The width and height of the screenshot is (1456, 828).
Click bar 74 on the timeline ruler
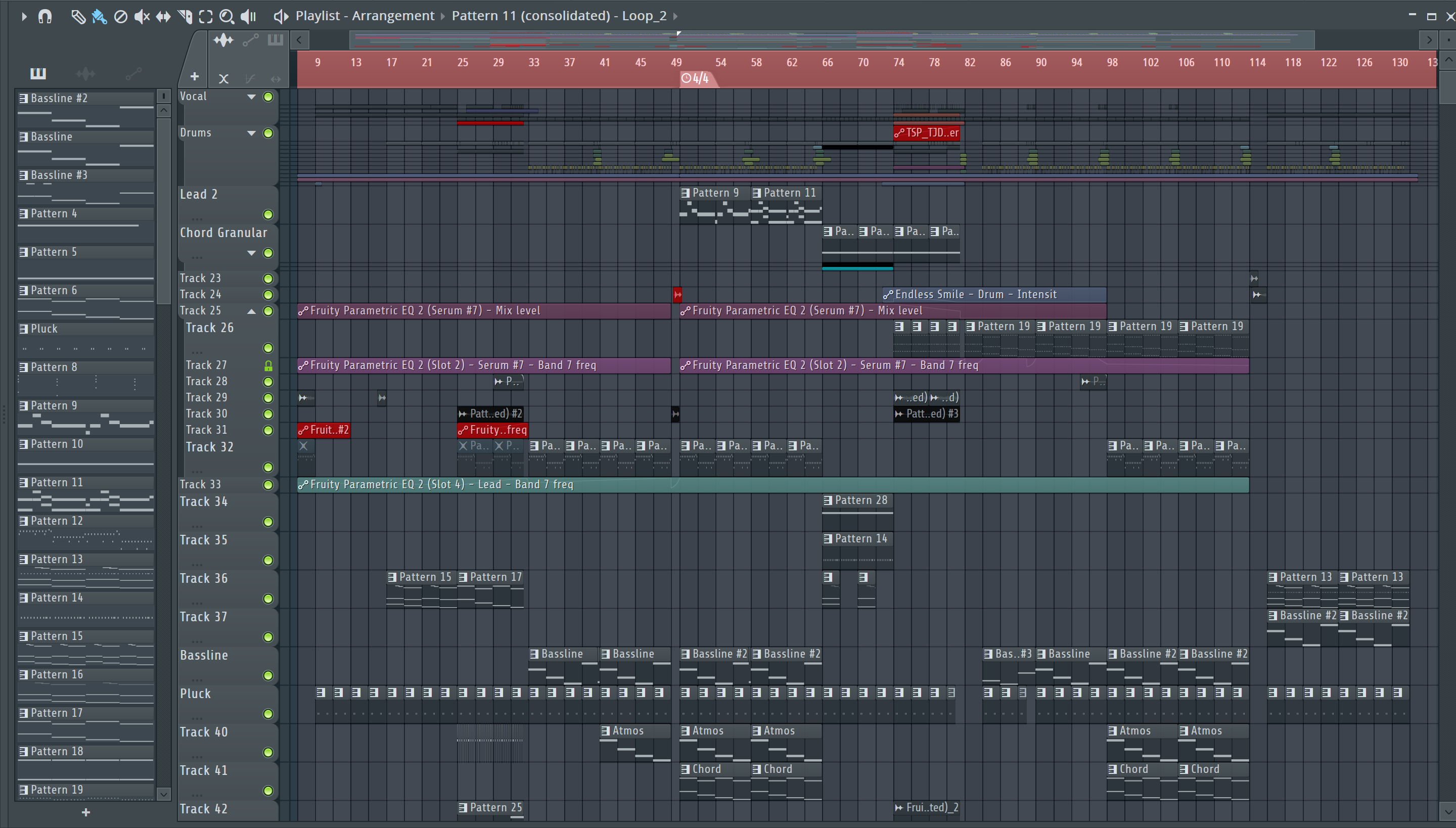point(899,63)
